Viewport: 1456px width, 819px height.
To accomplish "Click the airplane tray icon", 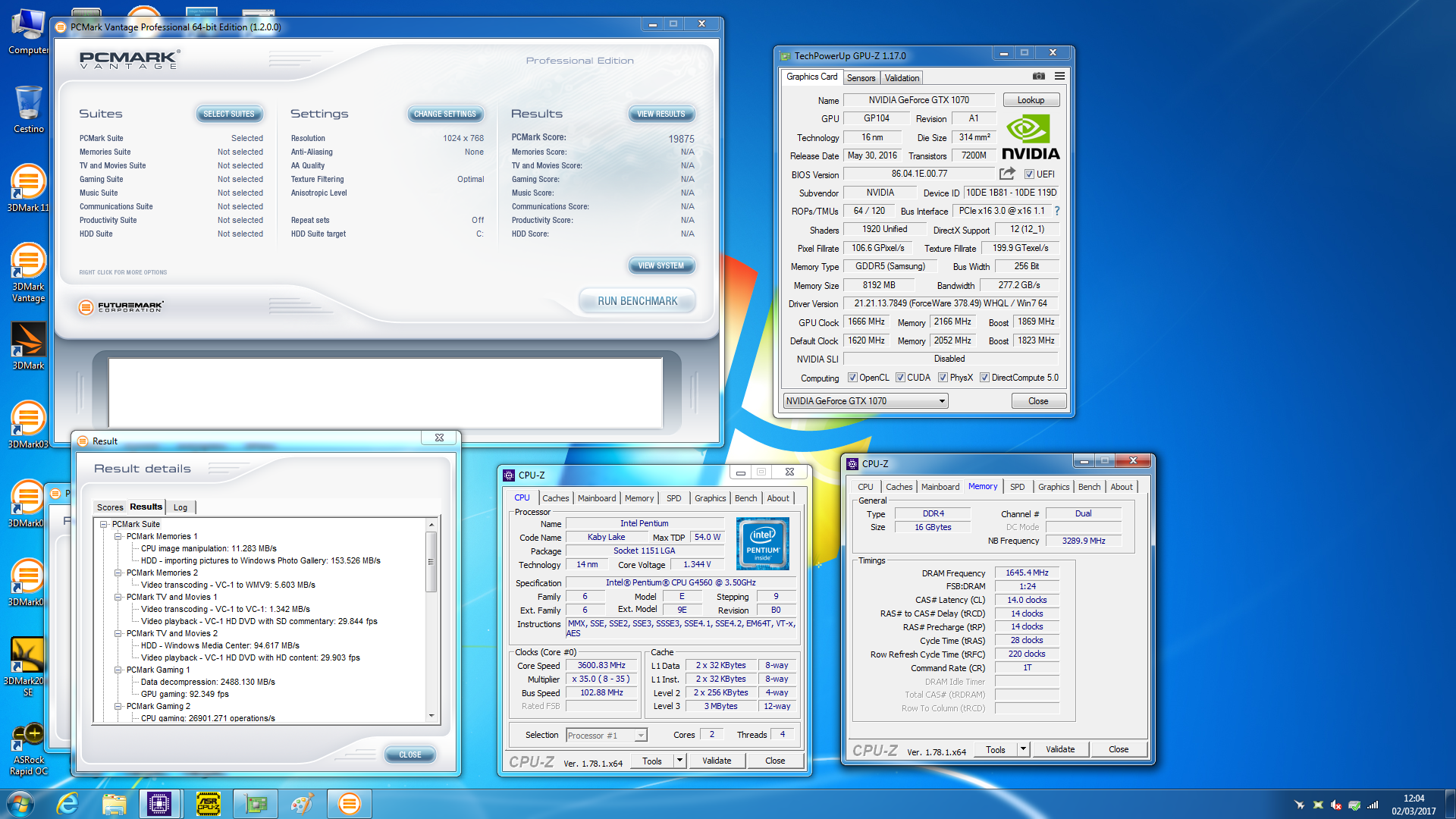I will click(1300, 805).
